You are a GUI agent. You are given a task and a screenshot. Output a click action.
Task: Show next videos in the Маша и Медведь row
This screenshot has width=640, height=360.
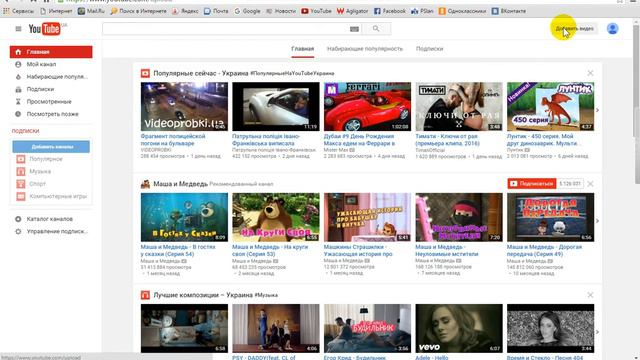pyautogui.click(x=597, y=221)
